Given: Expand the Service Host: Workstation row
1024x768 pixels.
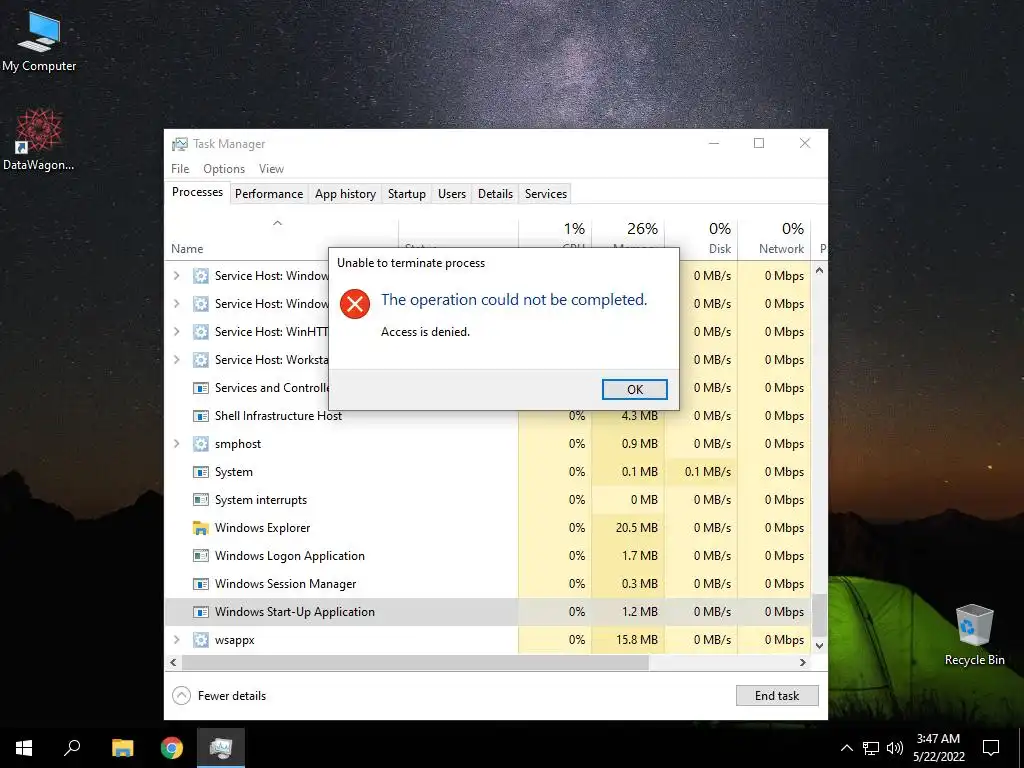Looking at the screenshot, I should pyautogui.click(x=176, y=360).
